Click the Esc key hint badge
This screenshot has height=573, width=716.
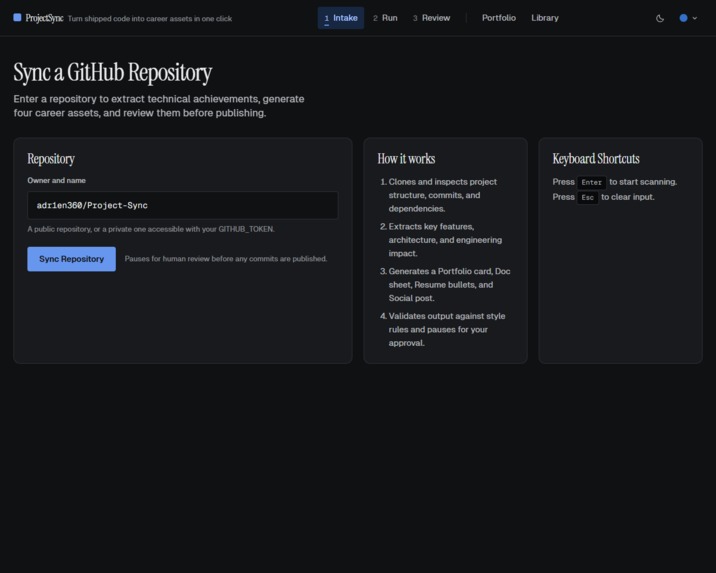click(587, 197)
